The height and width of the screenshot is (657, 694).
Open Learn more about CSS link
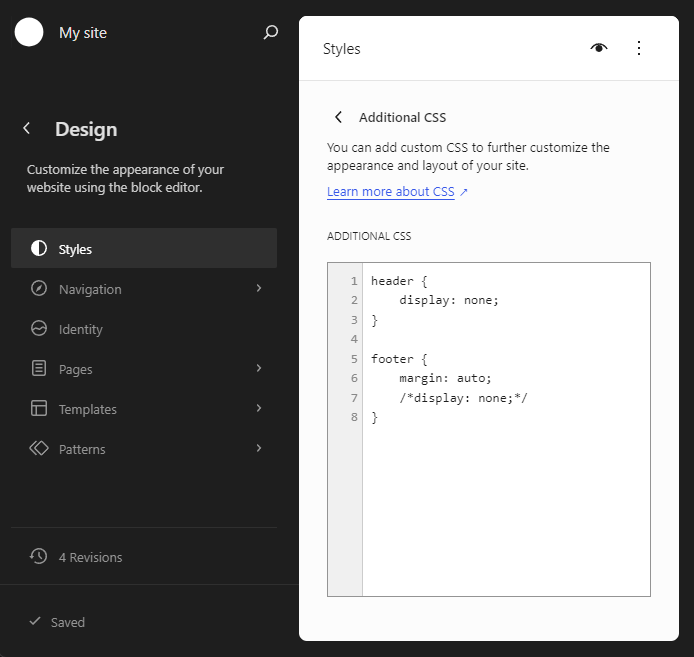[390, 192]
